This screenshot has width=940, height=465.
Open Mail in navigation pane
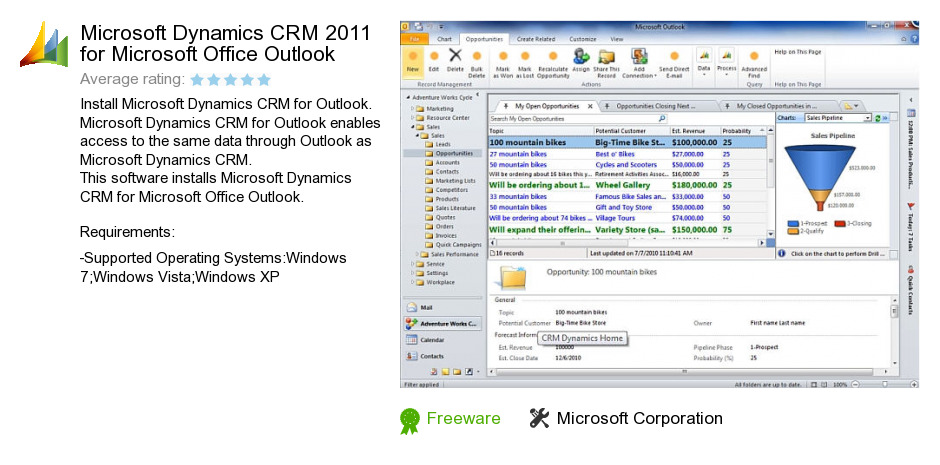(x=442, y=307)
